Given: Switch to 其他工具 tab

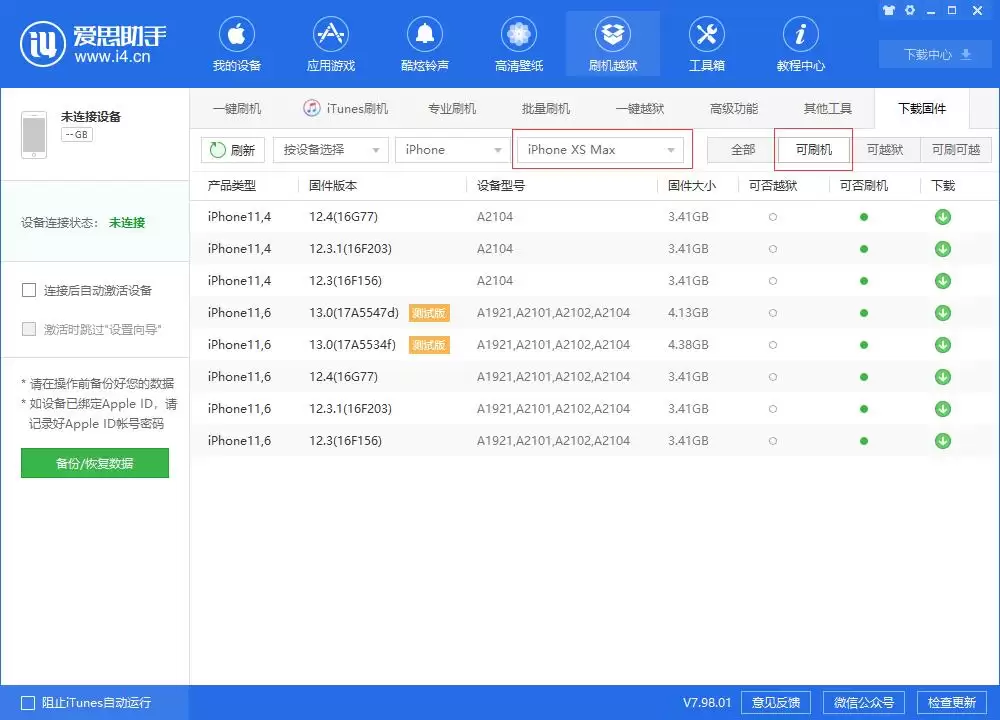Looking at the screenshot, I should coord(828,108).
